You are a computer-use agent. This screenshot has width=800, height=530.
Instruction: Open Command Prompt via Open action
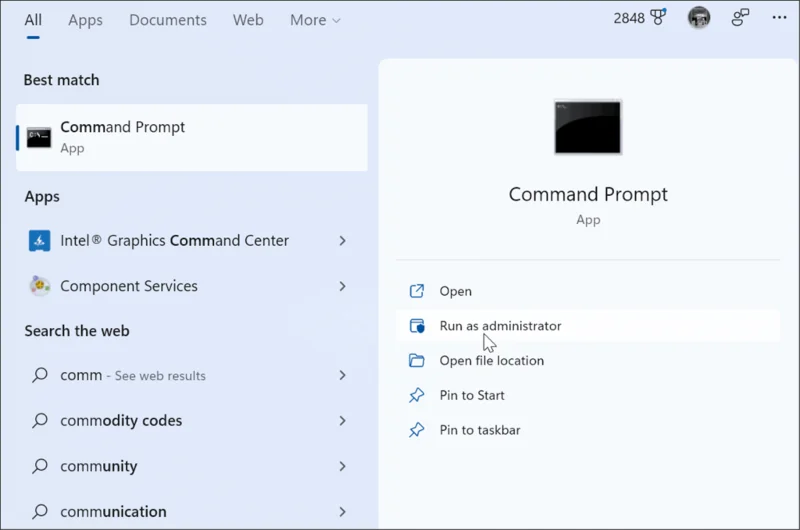588,291
